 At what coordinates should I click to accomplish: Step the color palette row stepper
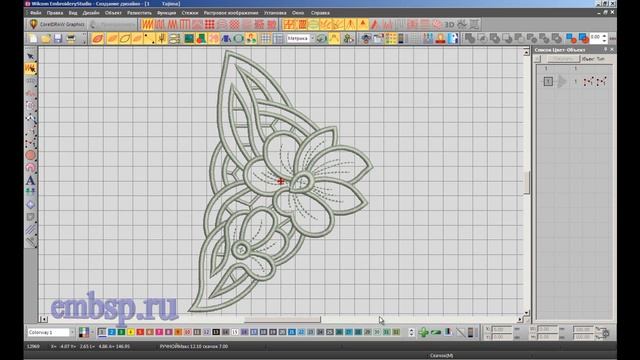[x=411, y=332]
